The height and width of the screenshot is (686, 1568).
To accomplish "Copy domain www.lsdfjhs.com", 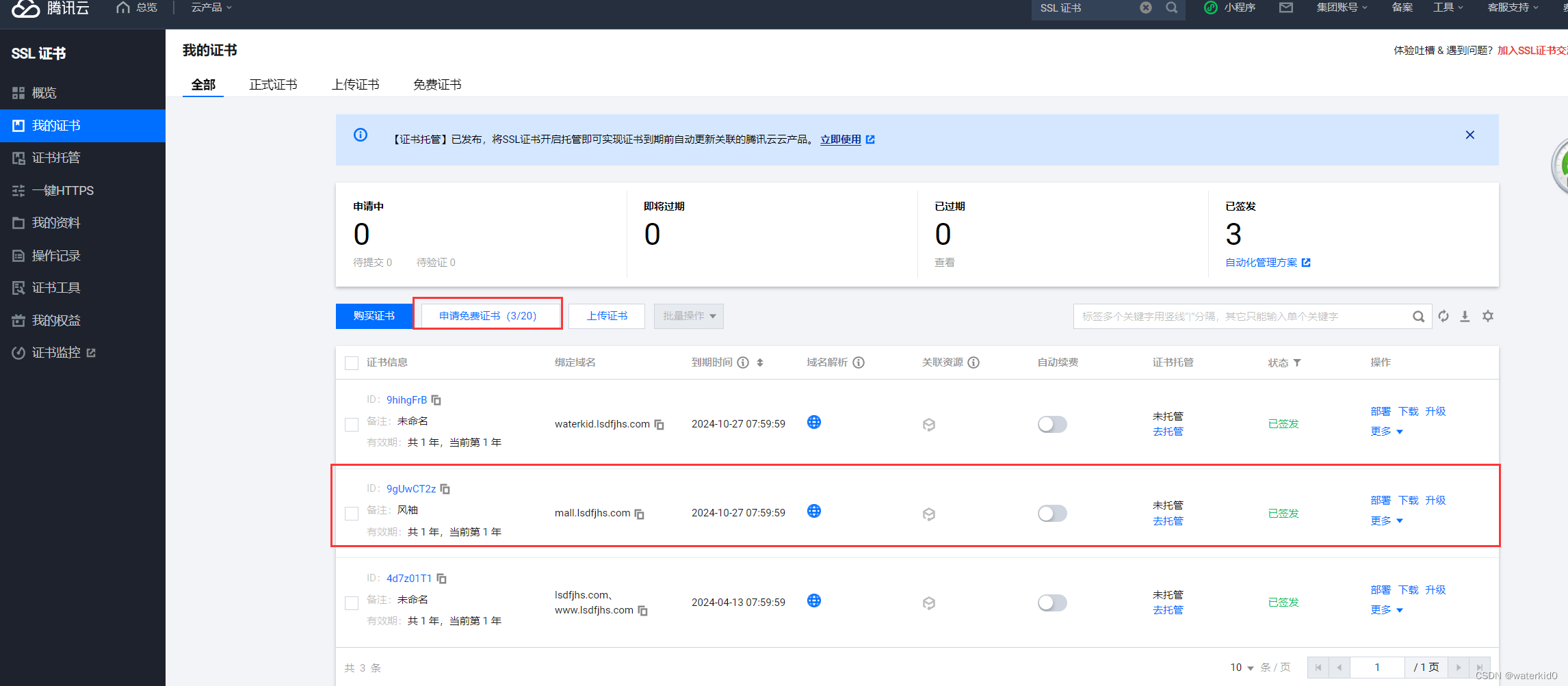I will click(643, 611).
